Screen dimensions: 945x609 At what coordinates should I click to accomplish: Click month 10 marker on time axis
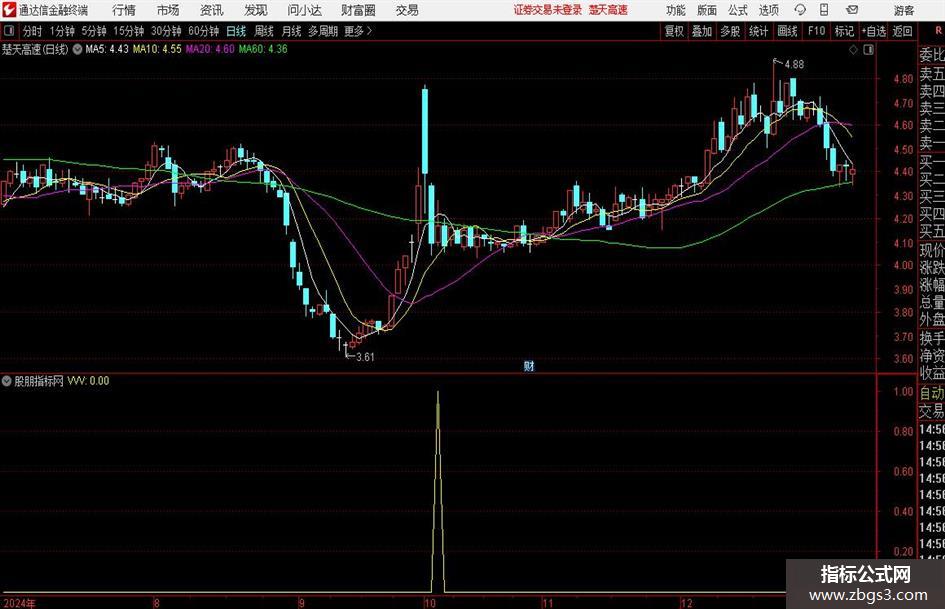(x=429, y=603)
